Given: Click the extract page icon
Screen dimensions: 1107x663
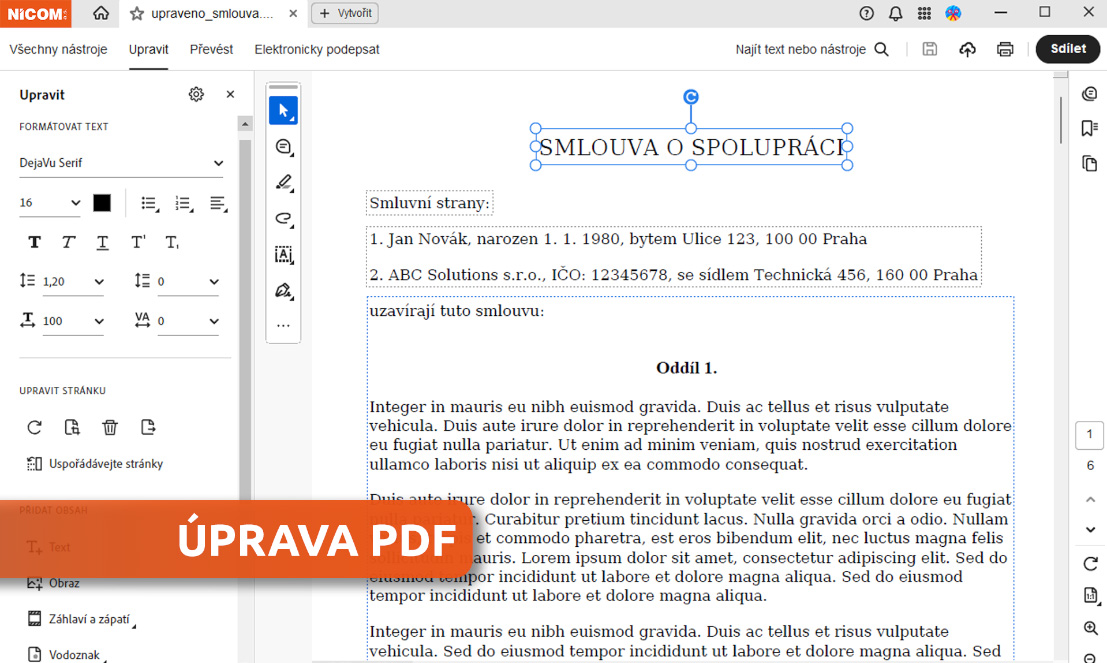Looking at the screenshot, I should coord(148,427).
